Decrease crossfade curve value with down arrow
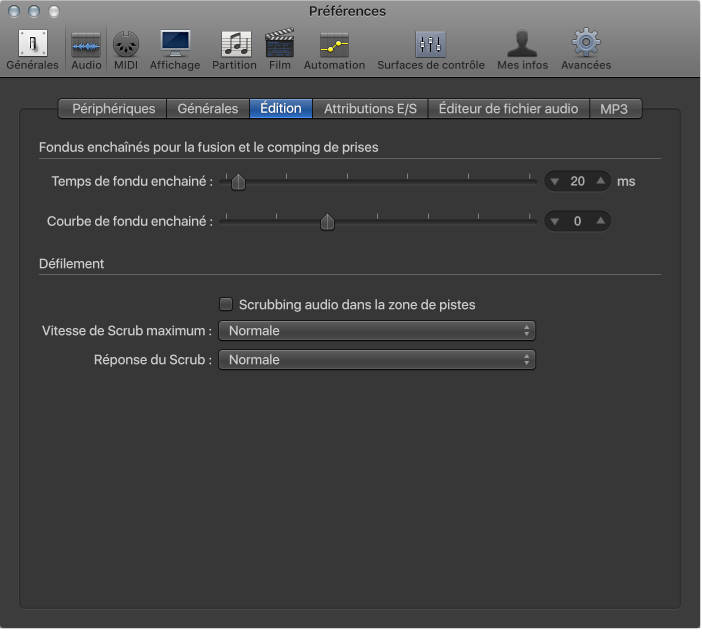The image size is (702, 632). [x=555, y=222]
